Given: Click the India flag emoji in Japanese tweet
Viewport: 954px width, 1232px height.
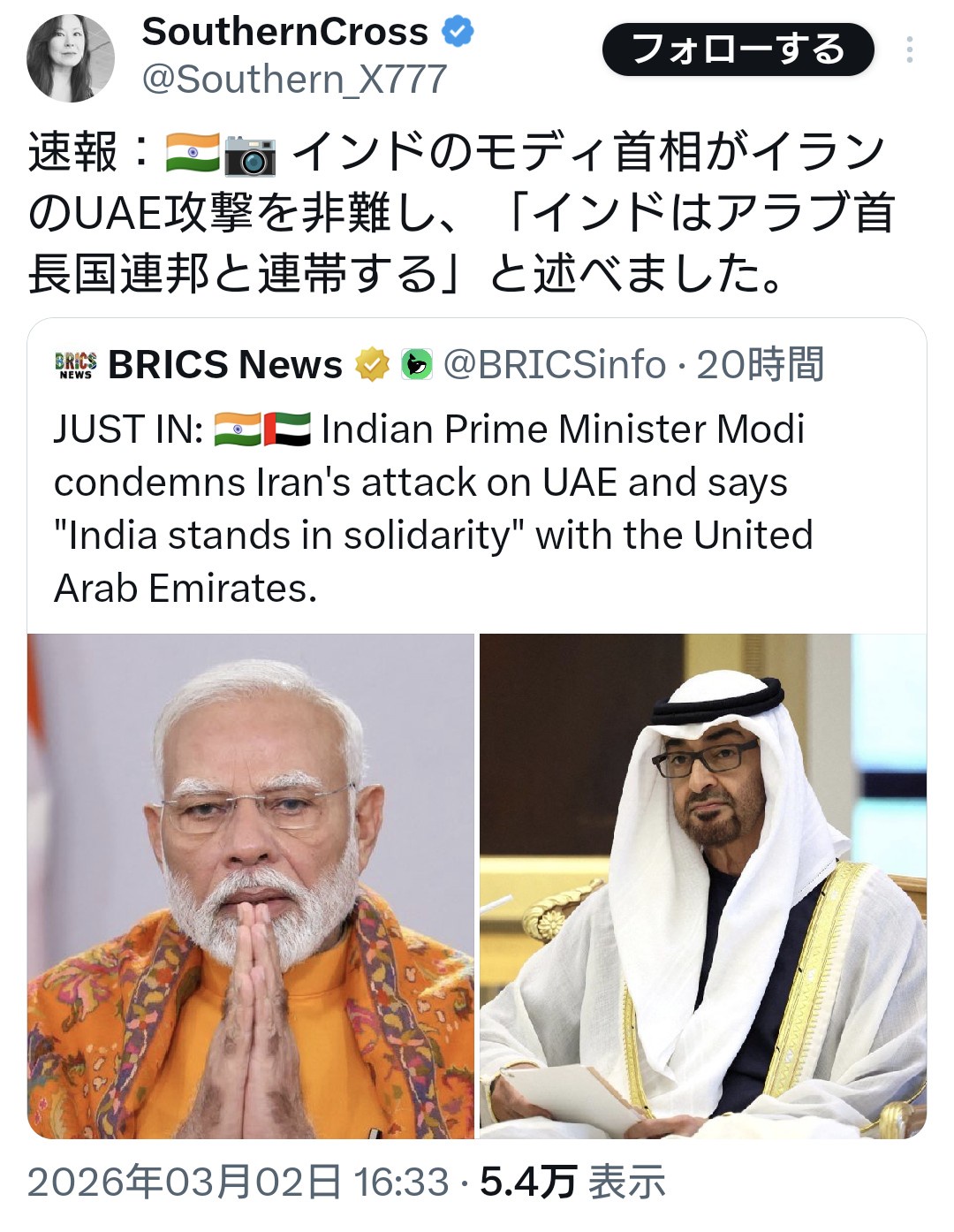Looking at the screenshot, I should click(193, 153).
